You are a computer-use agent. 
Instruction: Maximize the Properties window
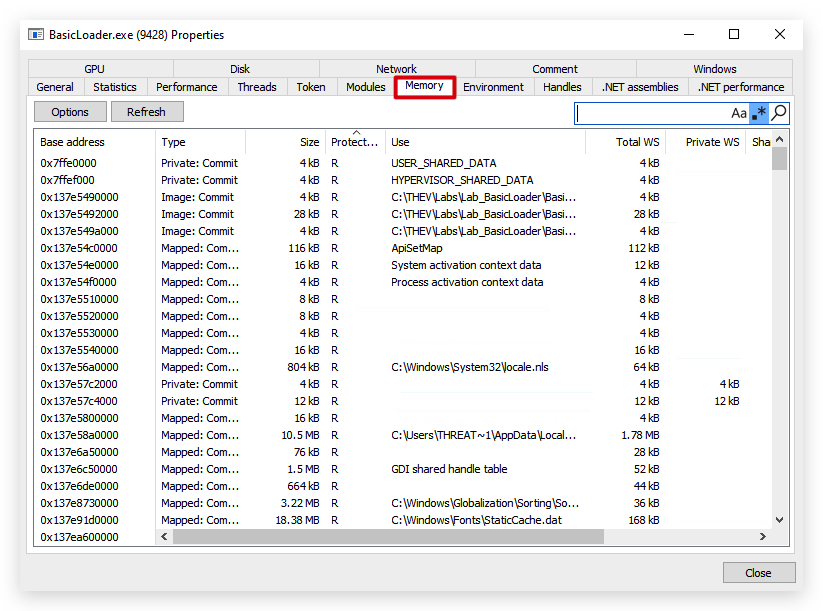[734, 35]
